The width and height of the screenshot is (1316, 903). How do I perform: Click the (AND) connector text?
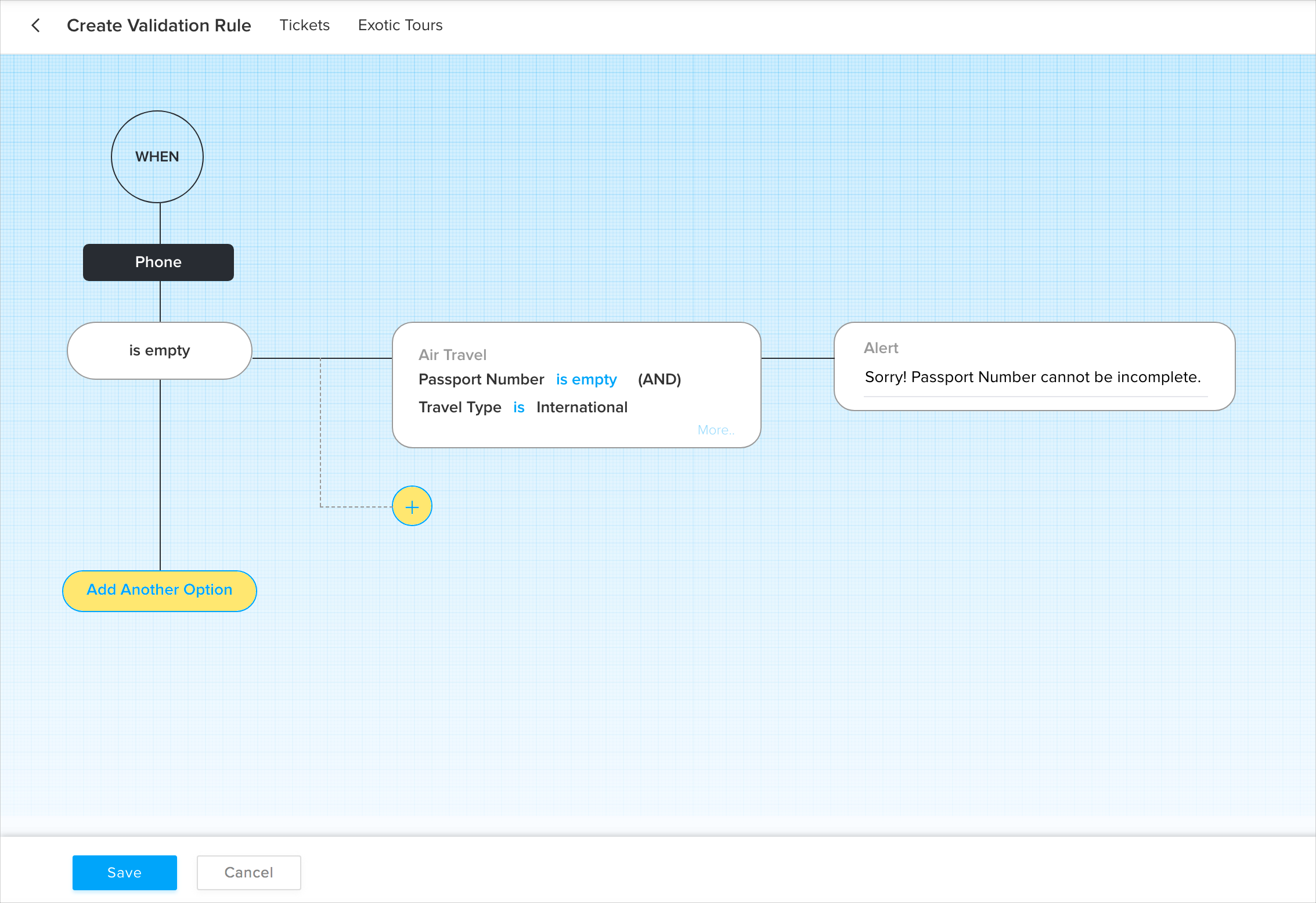(659, 380)
